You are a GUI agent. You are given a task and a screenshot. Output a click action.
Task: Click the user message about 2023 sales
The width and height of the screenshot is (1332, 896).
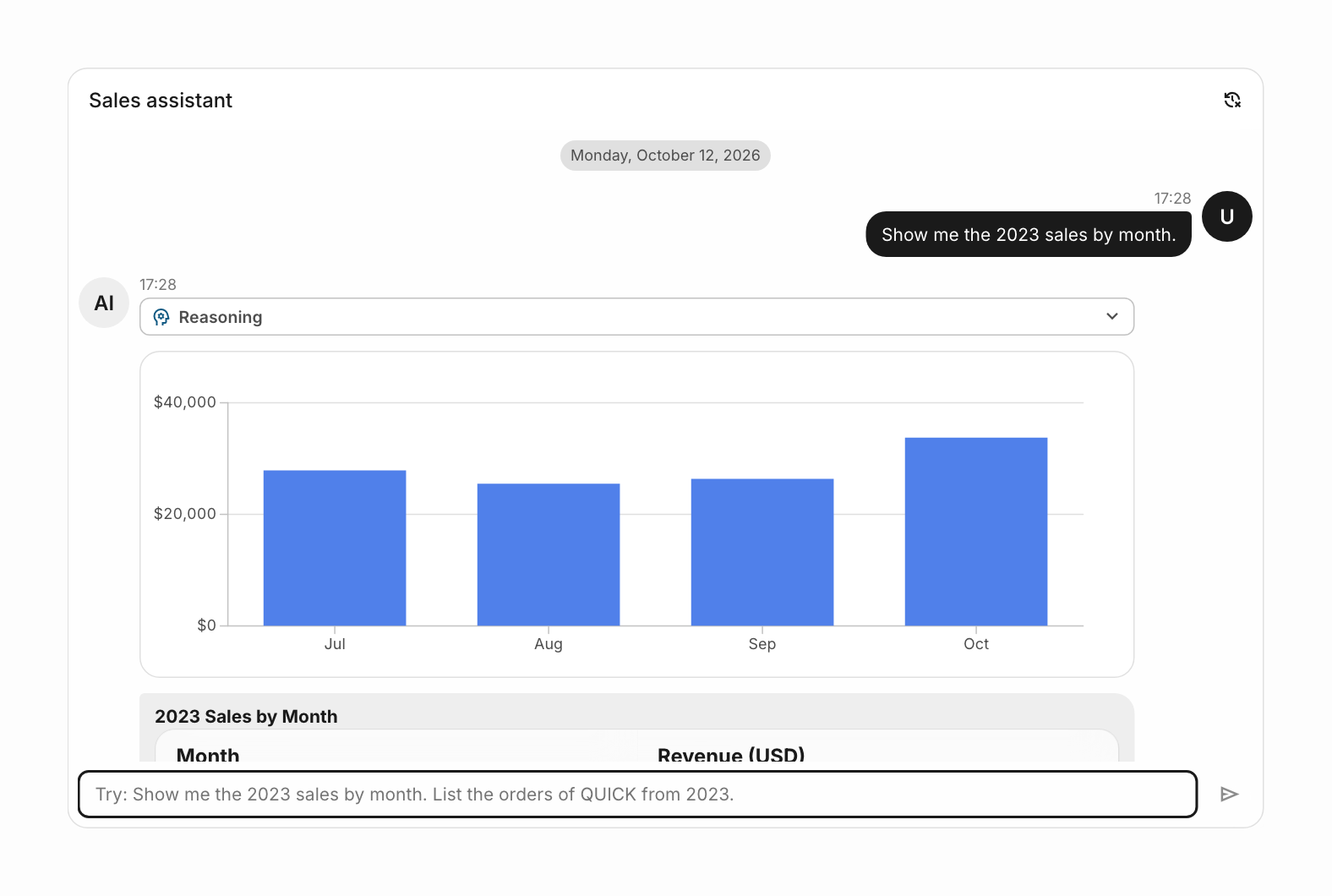(1029, 234)
